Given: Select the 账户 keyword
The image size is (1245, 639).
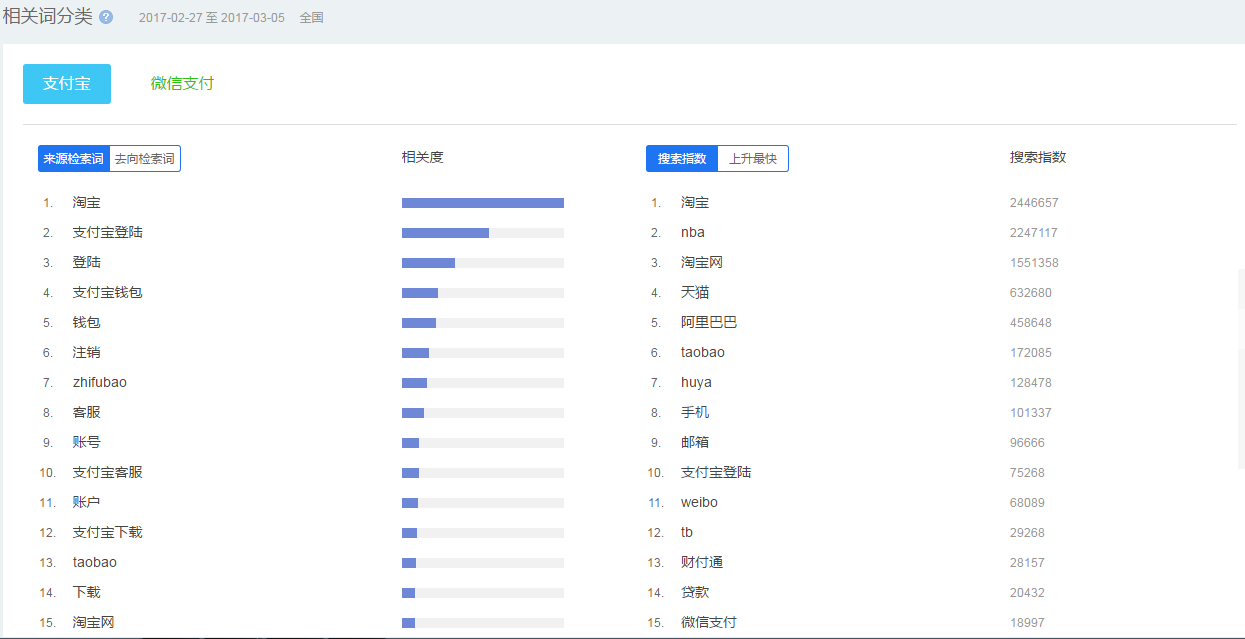Looking at the screenshot, I should (x=87, y=503).
